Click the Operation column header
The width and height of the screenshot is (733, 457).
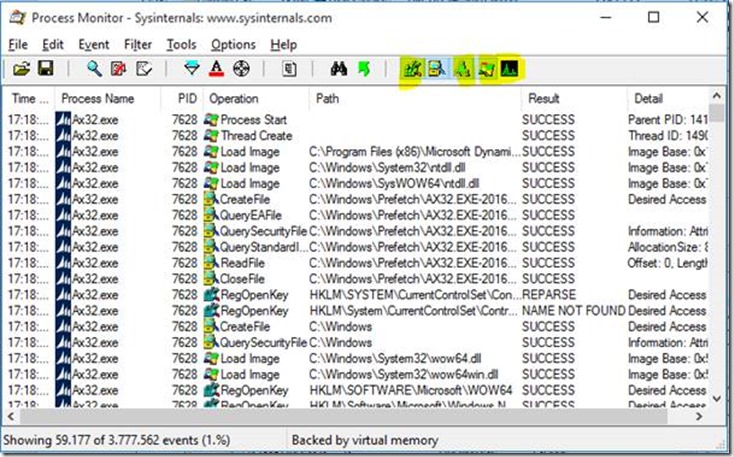tap(234, 99)
